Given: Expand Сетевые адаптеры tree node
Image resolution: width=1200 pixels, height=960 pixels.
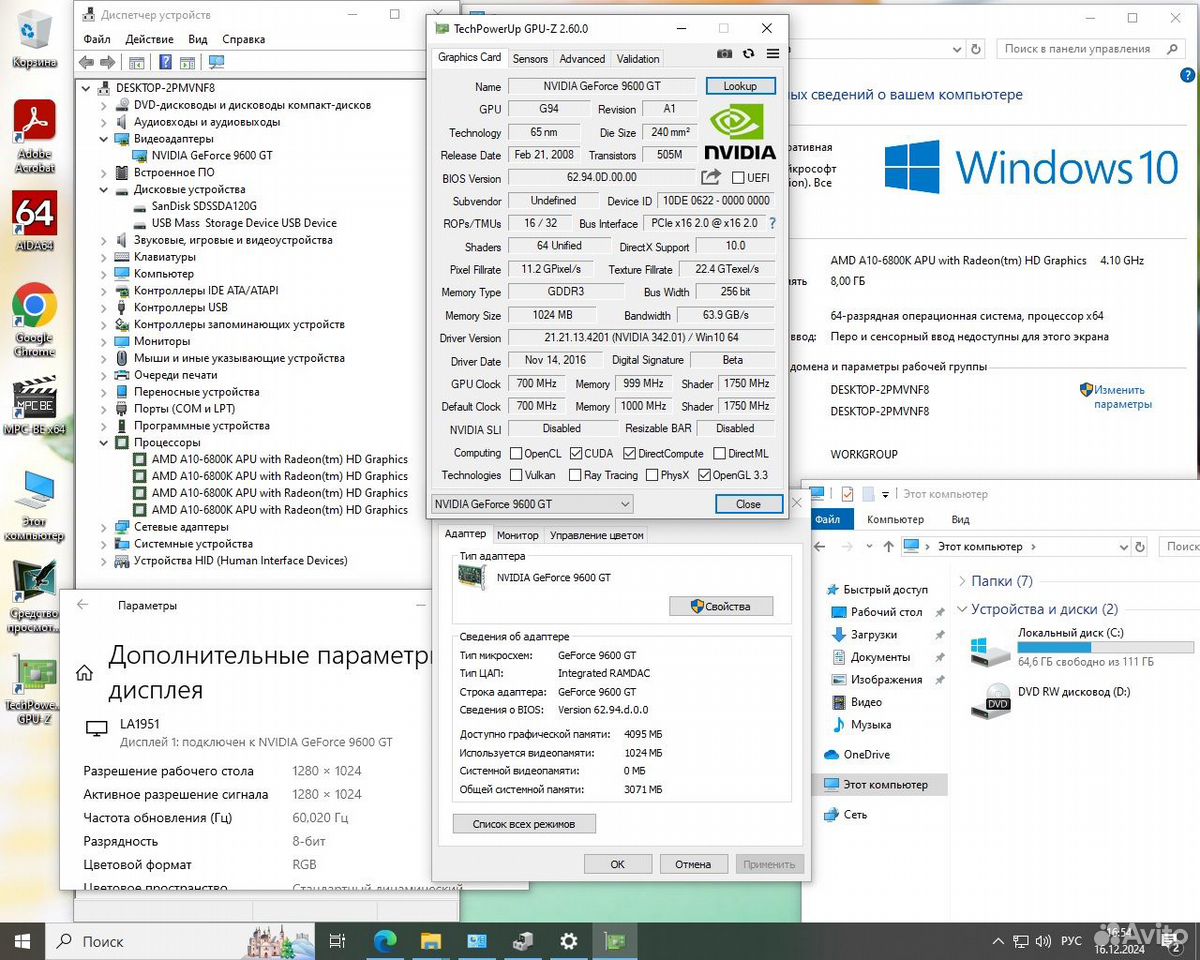Looking at the screenshot, I should [x=103, y=527].
